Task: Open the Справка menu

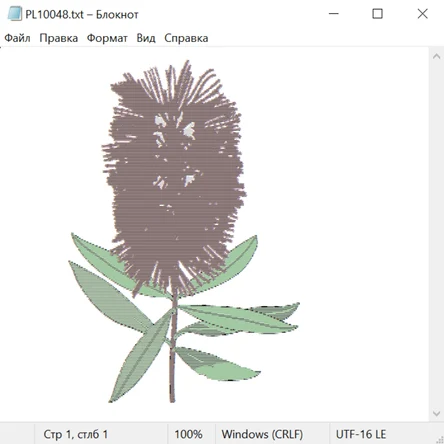Action: click(186, 38)
